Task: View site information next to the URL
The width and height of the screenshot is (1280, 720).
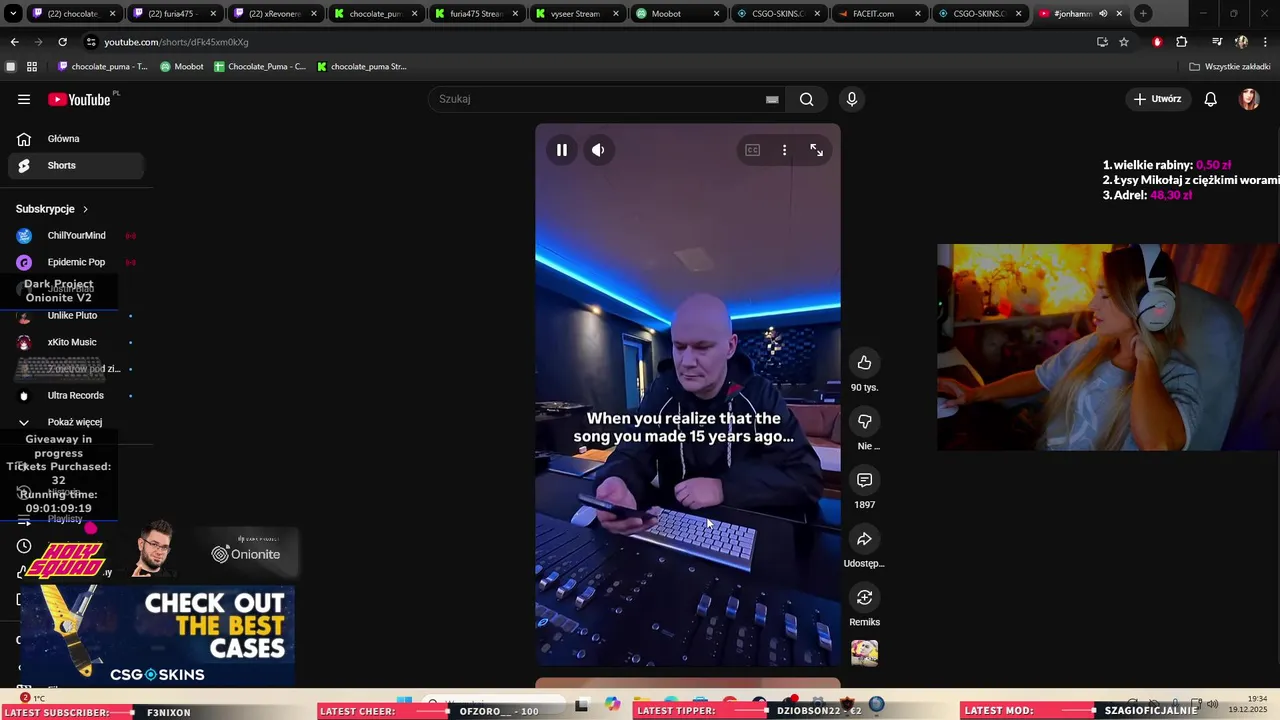Action: tap(91, 42)
